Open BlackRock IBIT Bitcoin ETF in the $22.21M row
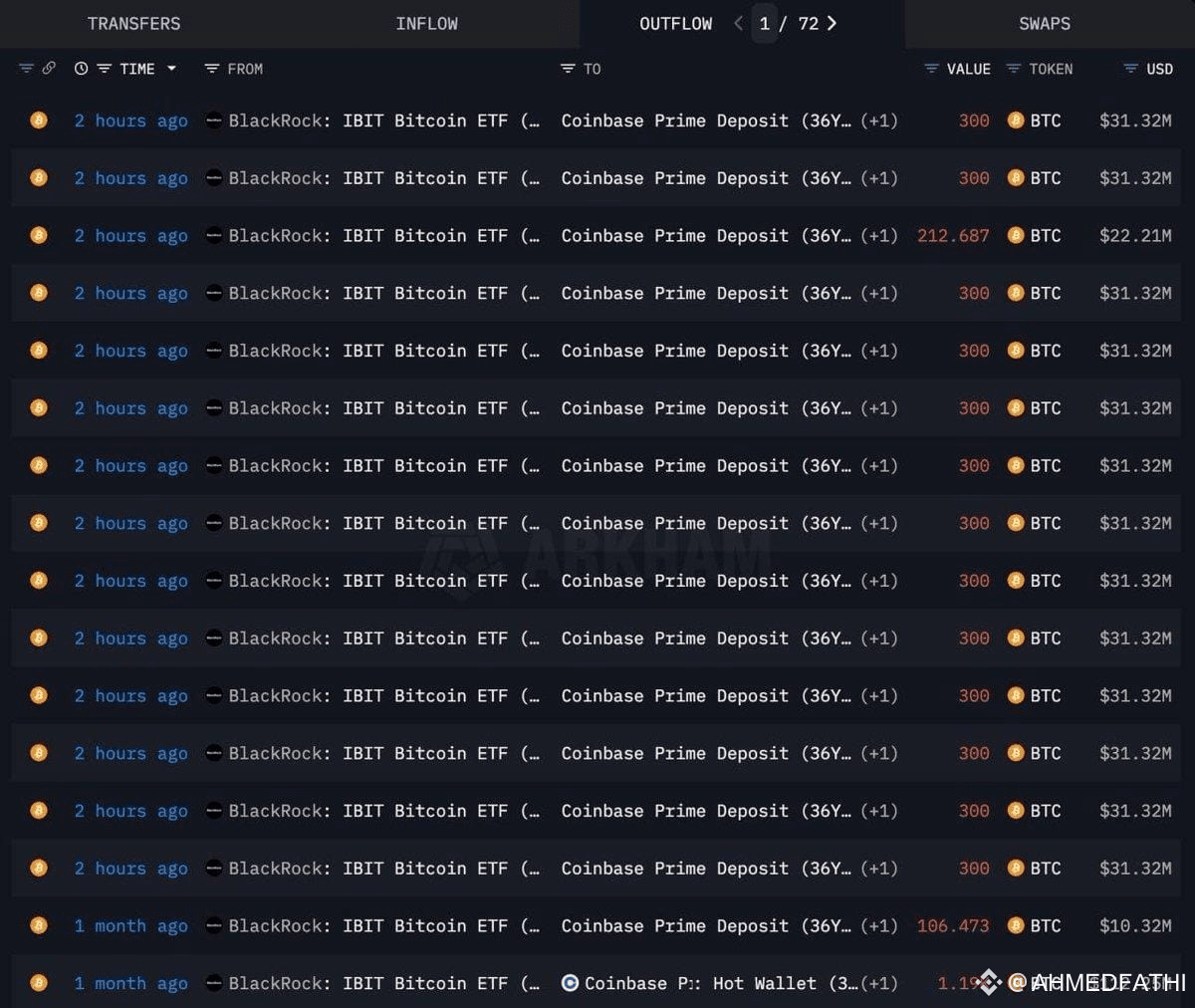 (x=383, y=236)
